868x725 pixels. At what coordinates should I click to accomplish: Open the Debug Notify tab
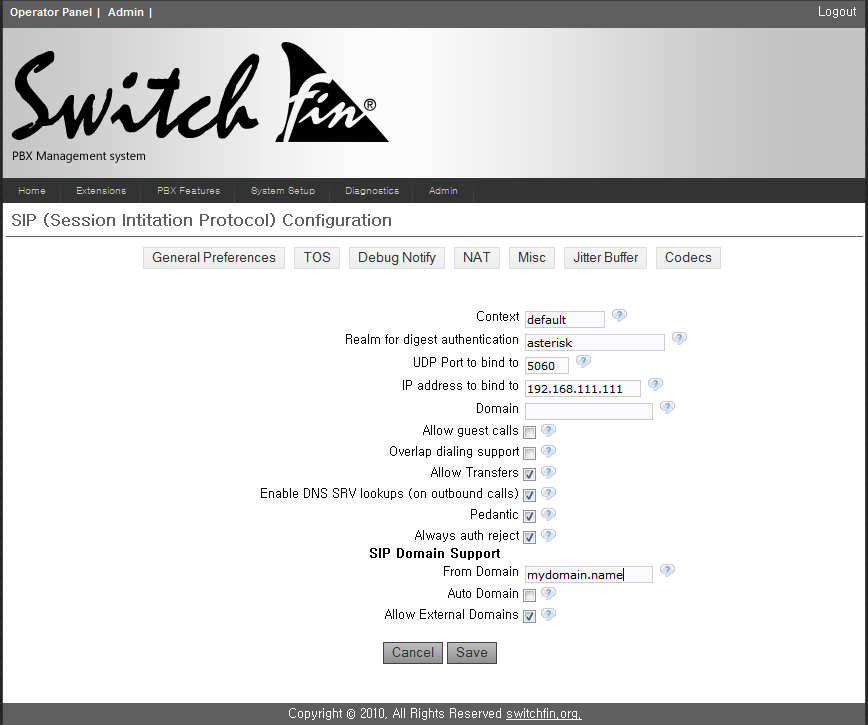(x=397, y=258)
